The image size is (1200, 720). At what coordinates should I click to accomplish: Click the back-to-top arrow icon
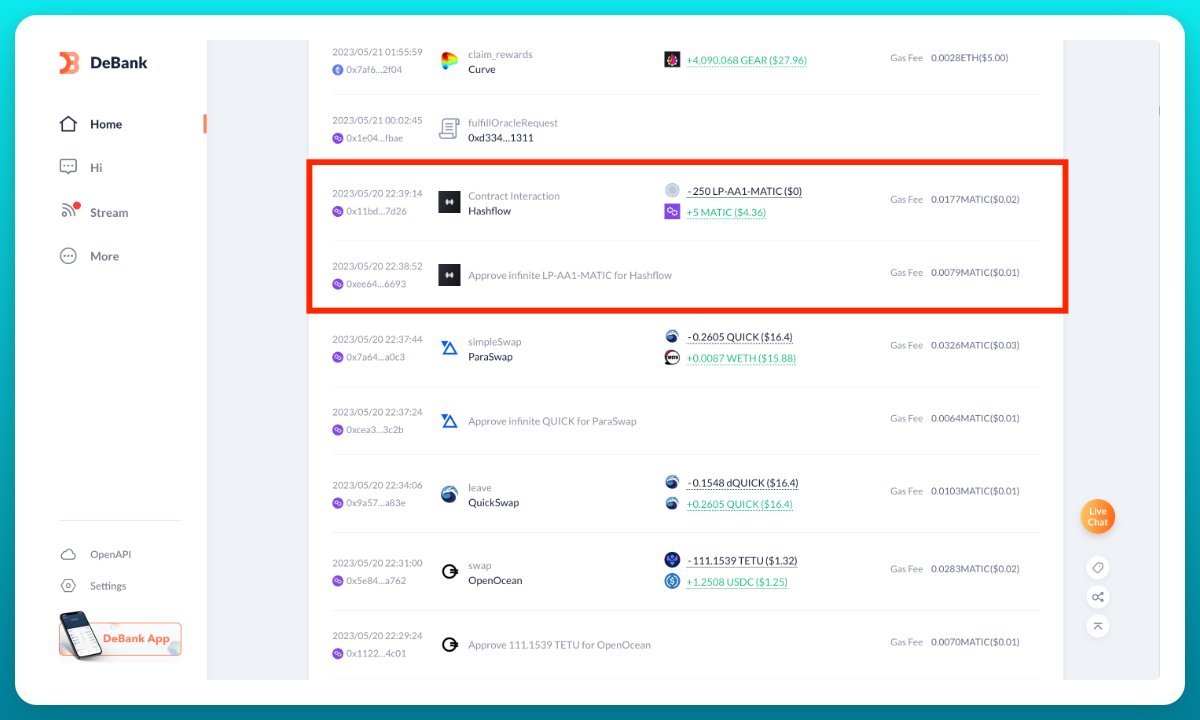1098,626
